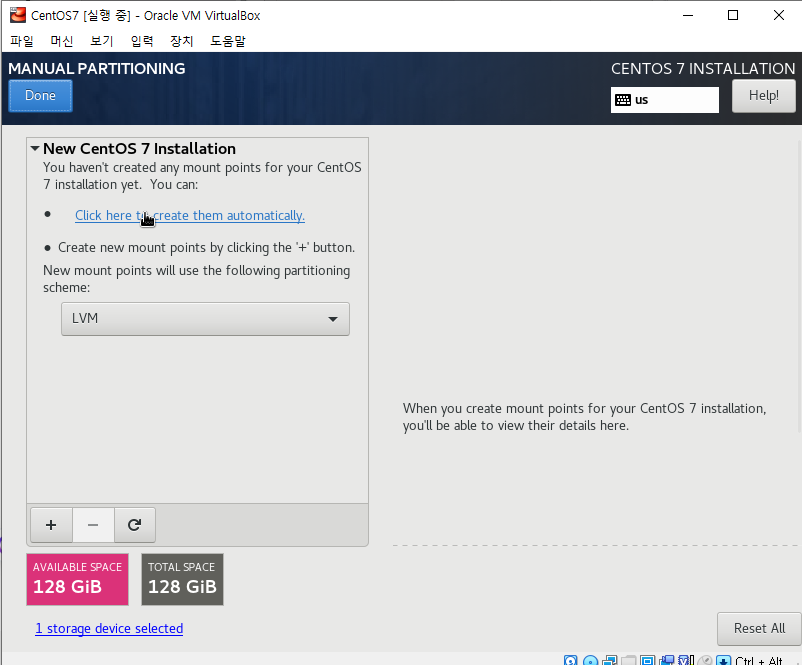Click the right-side vertical scrollbar
The image size is (802, 665).
tap(799, 286)
